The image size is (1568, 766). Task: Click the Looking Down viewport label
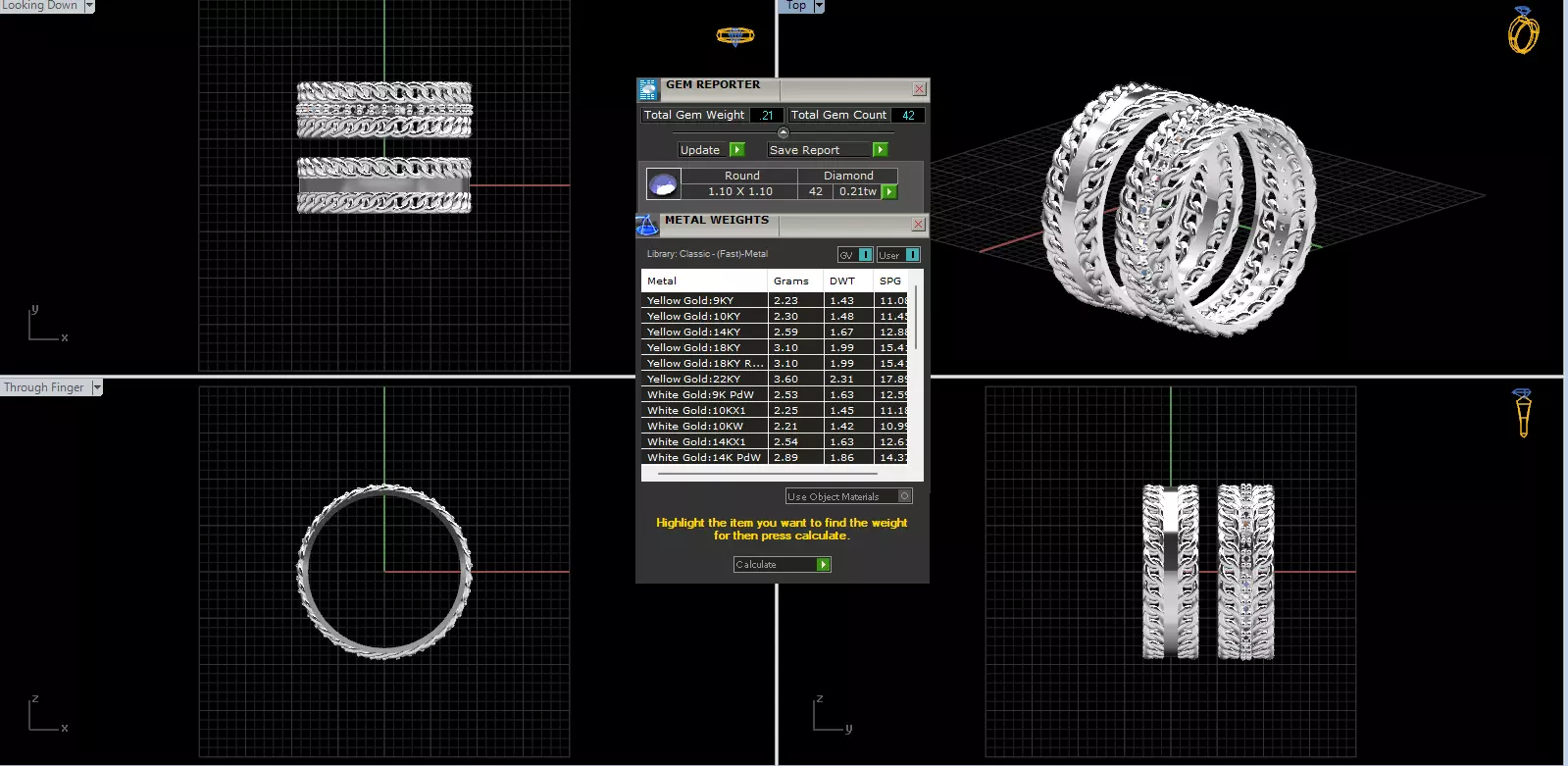[40, 6]
